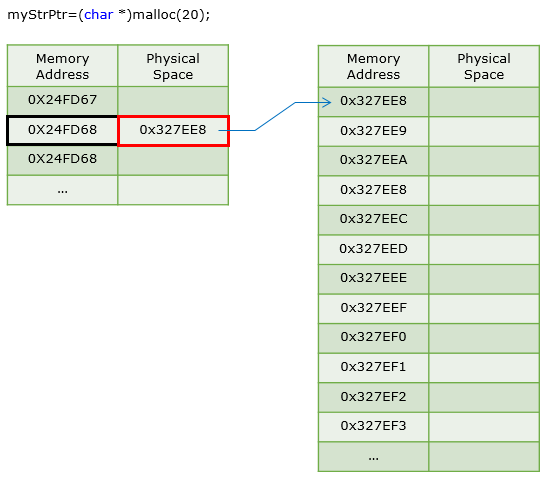
Task: Click the blue char keyword in code
Action: point(99,15)
